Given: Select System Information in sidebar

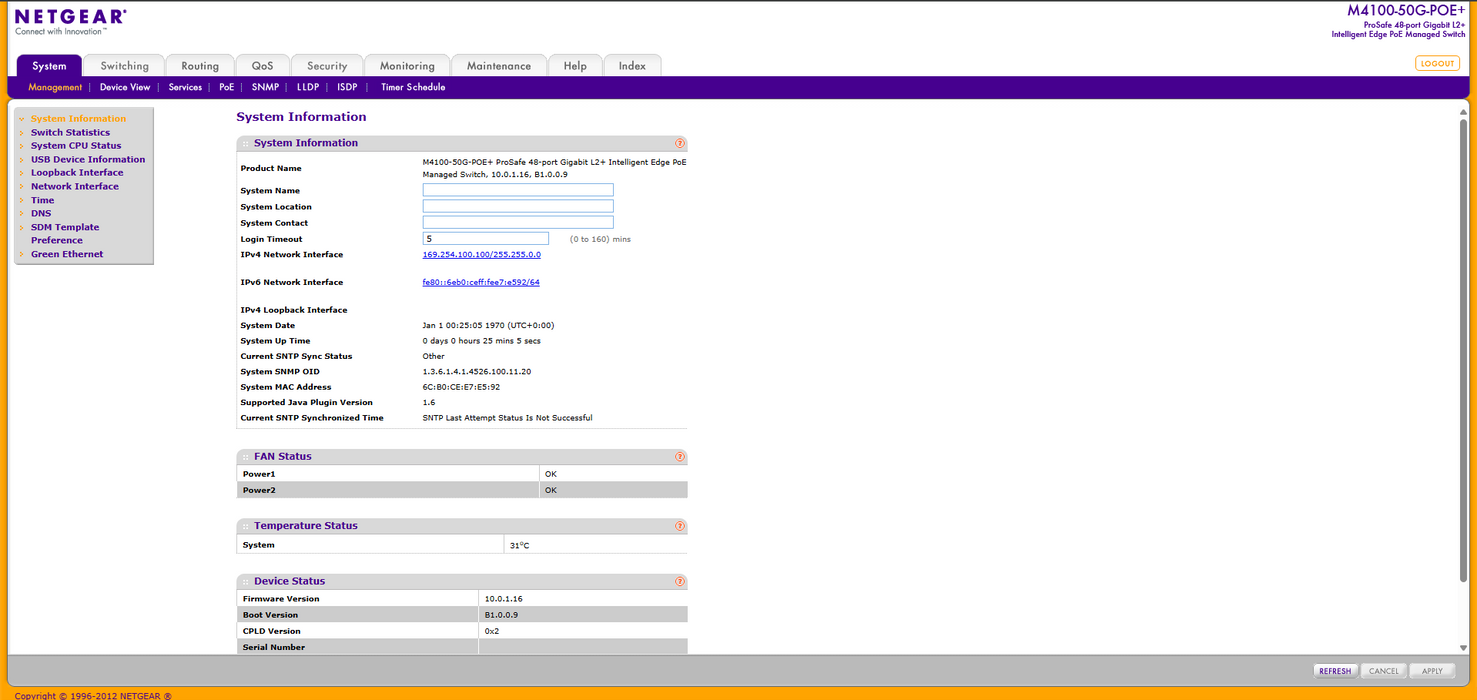Looking at the screenshot, I should pyautogui.click(x=78, y=119).
